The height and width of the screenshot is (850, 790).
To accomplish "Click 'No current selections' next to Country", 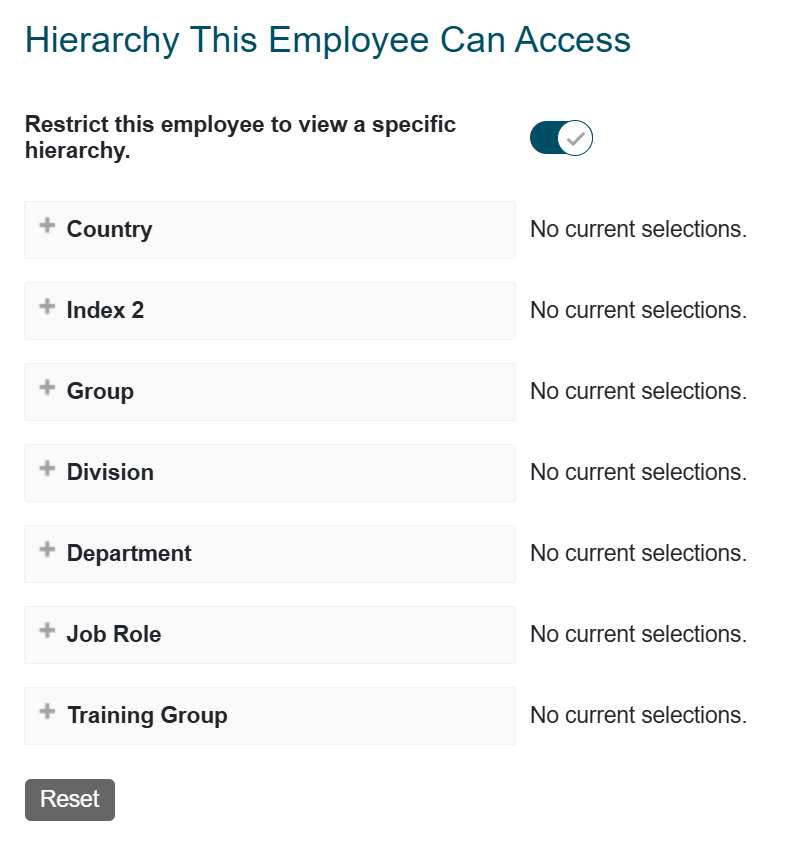I will pyautogui.click(x=638, y=229).
